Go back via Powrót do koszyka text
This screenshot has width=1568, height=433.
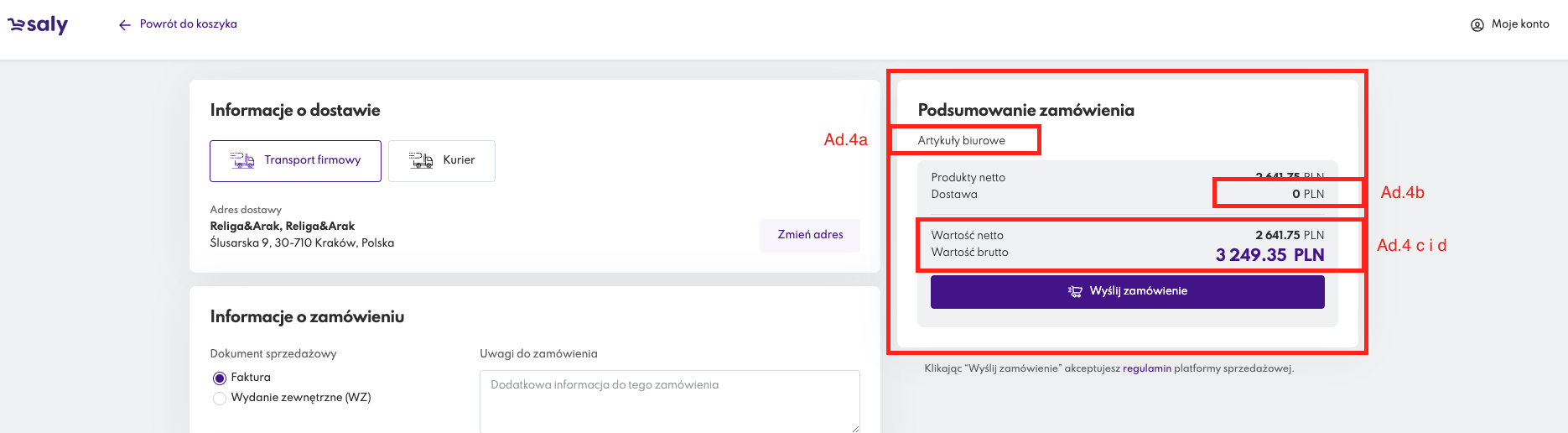188,24
